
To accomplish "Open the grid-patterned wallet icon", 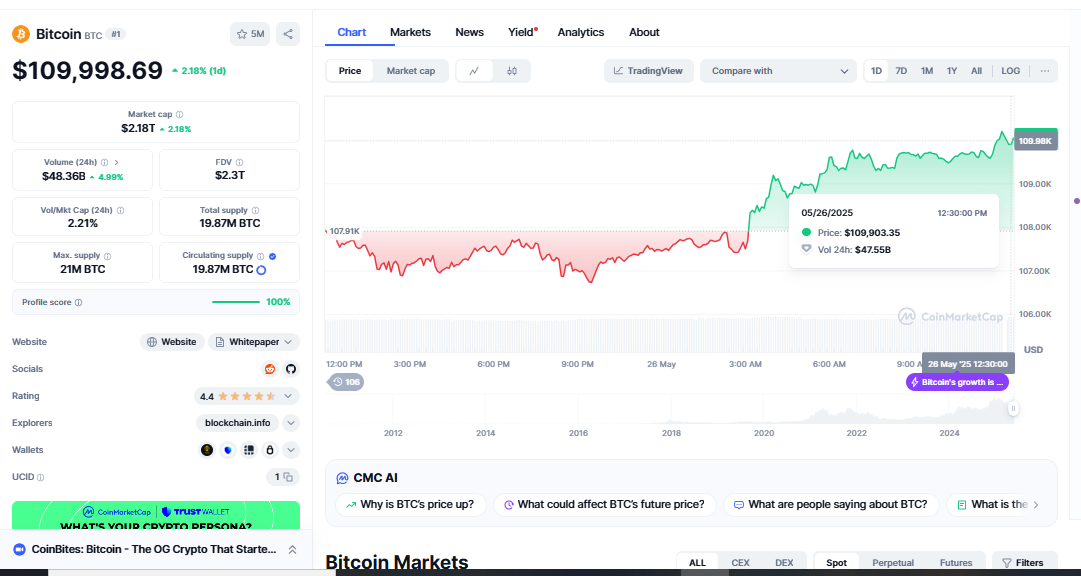I will pos(249,450).
